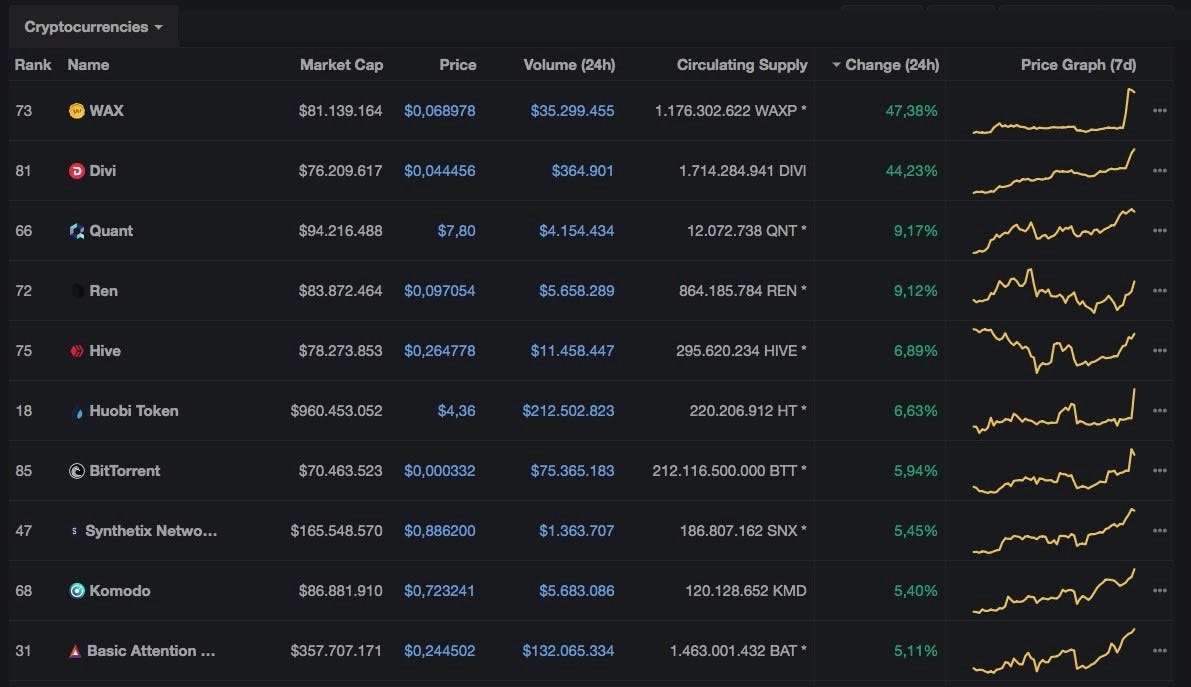Open the Synthetix Network coin link
Viewport: 1191px width, 687px height.
(x=151, y=531)
